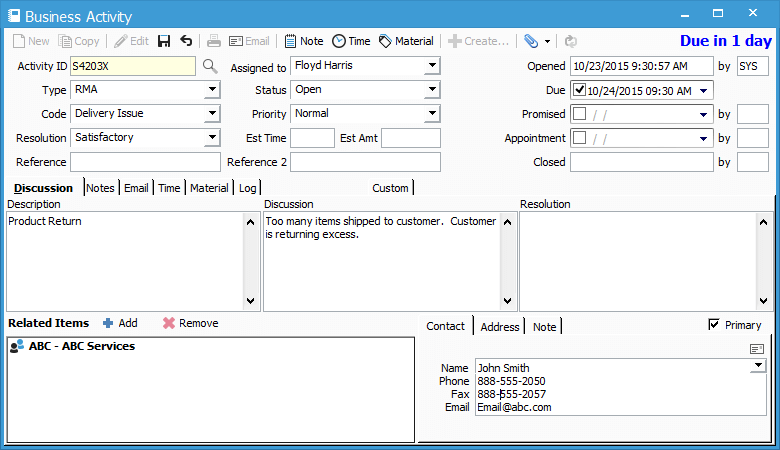Add a Note using the toolbar notepad icon

pos(291,41)
